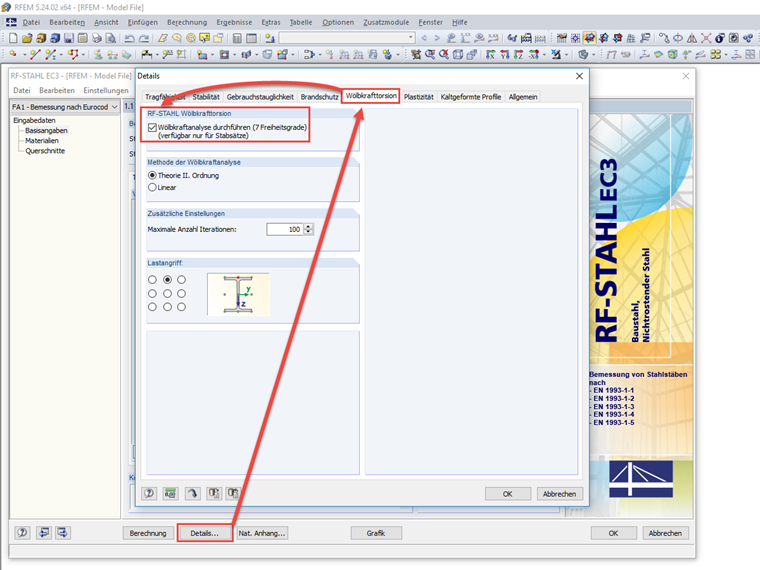760x570 pixels.
Task: Switch to Kaltgeformte Profile tab
Action: tap(471, 97)
